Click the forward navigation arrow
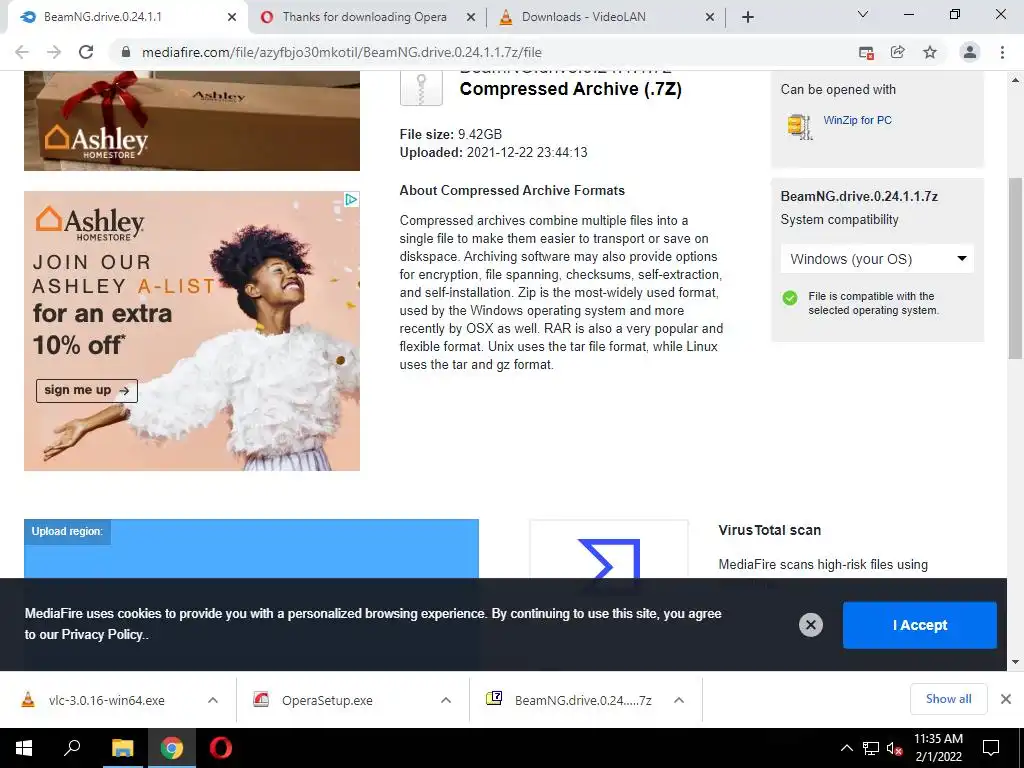The image size is (1024, 768). click(54, 52)
